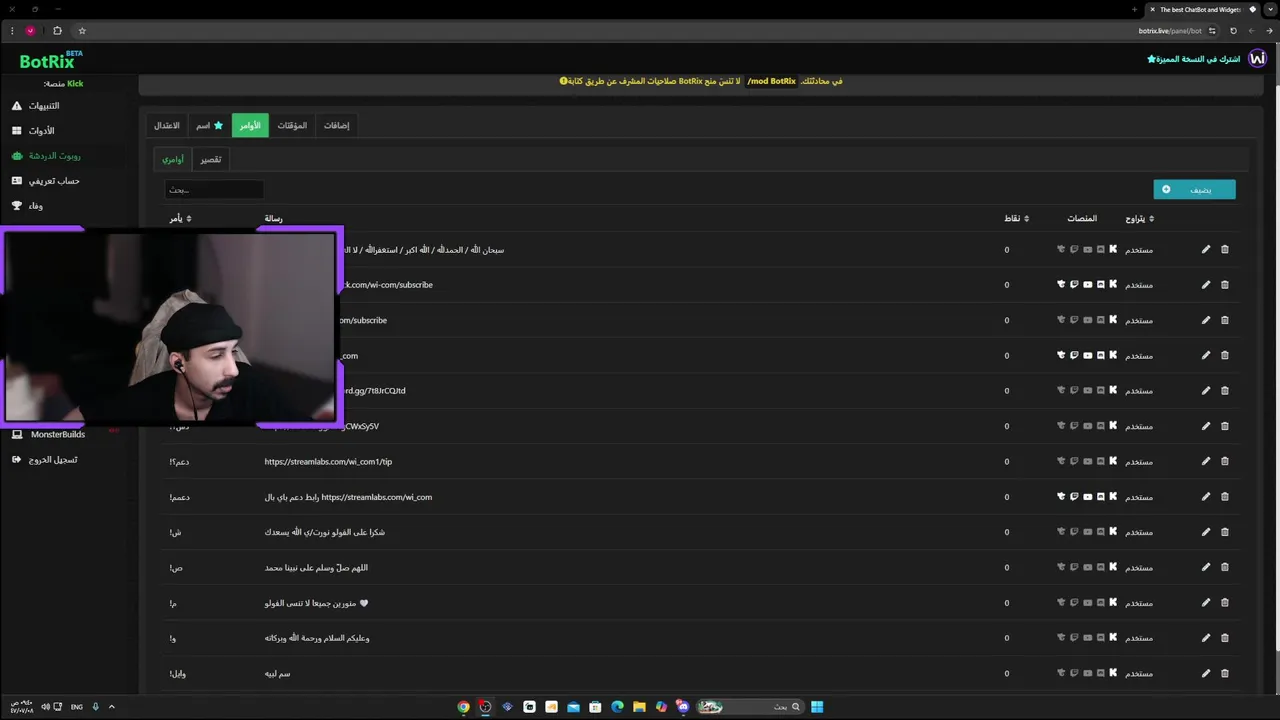Screen dimensions: 1280x720
Task: Delete the discord.gg command row
Action: (1225, 390)
